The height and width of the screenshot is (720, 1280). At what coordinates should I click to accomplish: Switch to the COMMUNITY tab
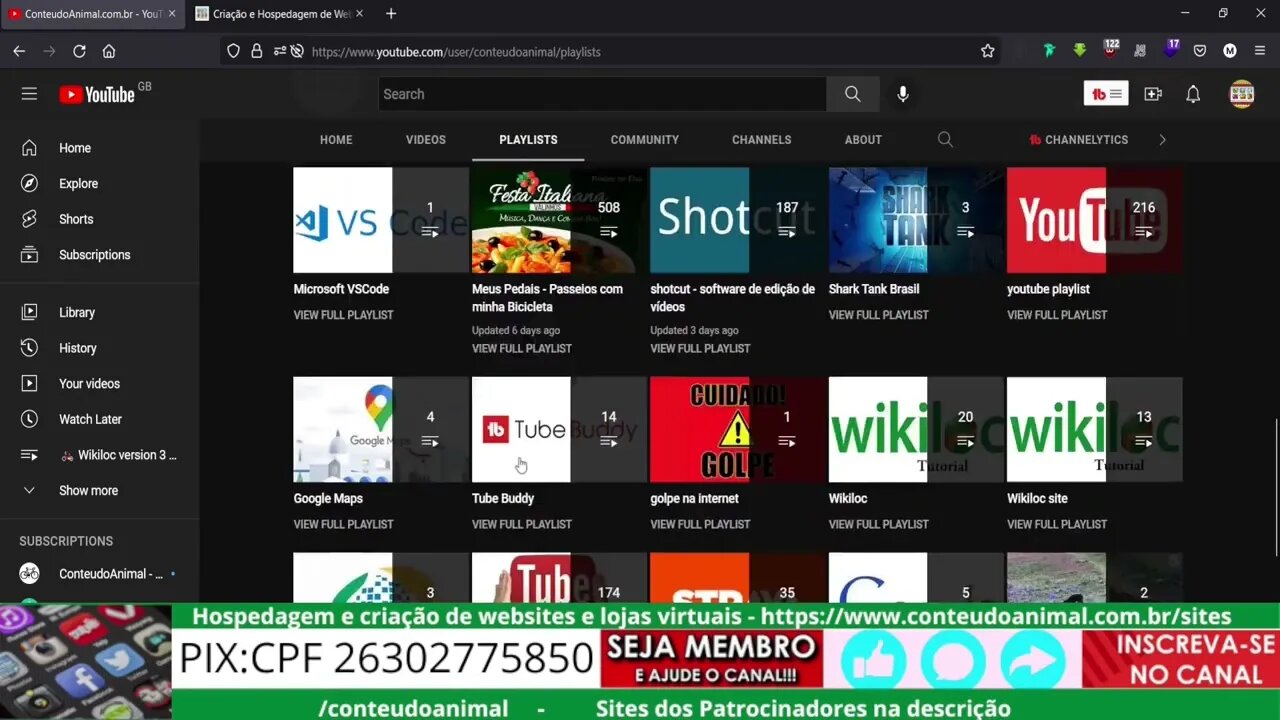tap(645, 140)
